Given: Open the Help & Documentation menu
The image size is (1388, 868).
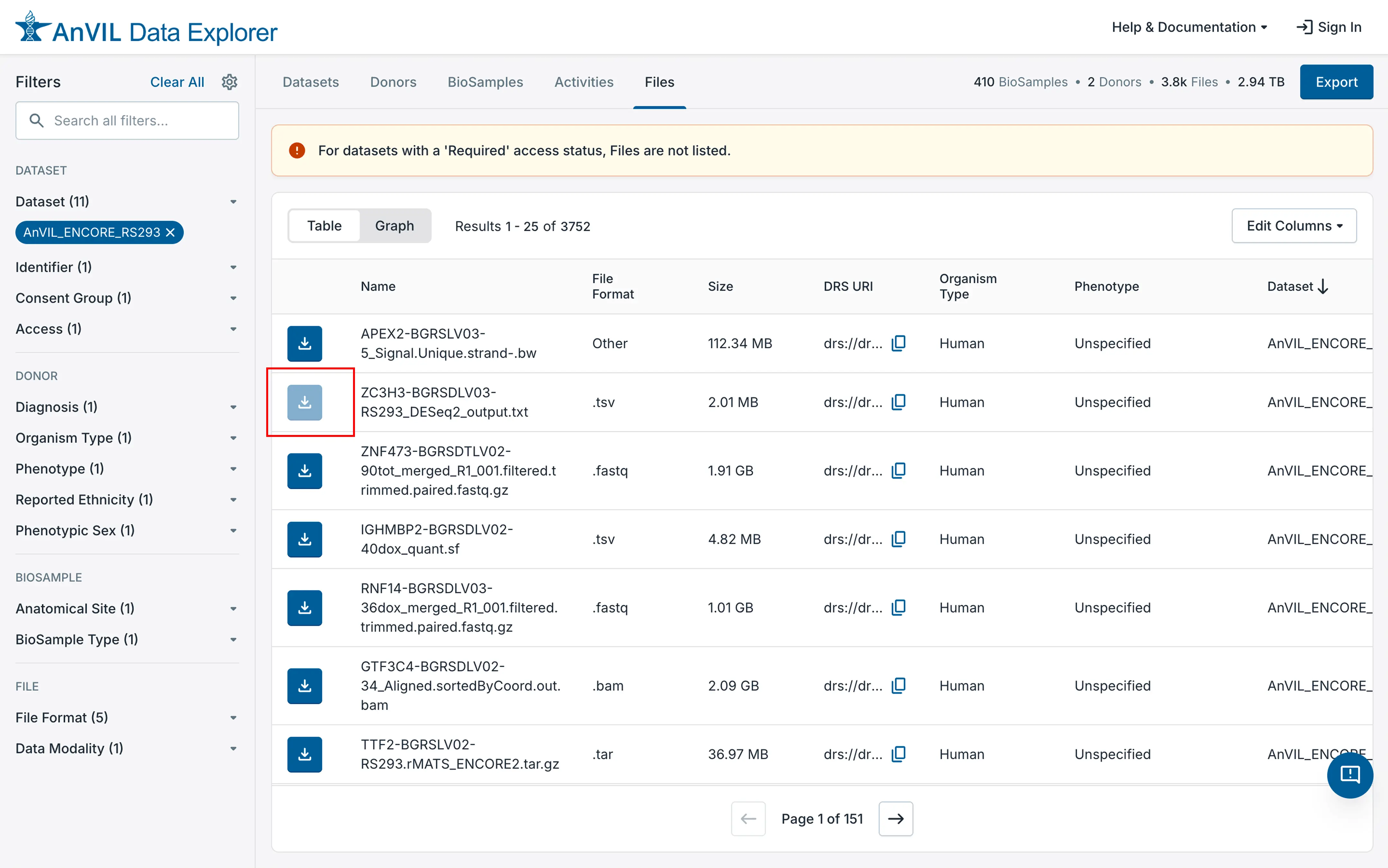Looking at the screenshot, I should (1189, 27).
